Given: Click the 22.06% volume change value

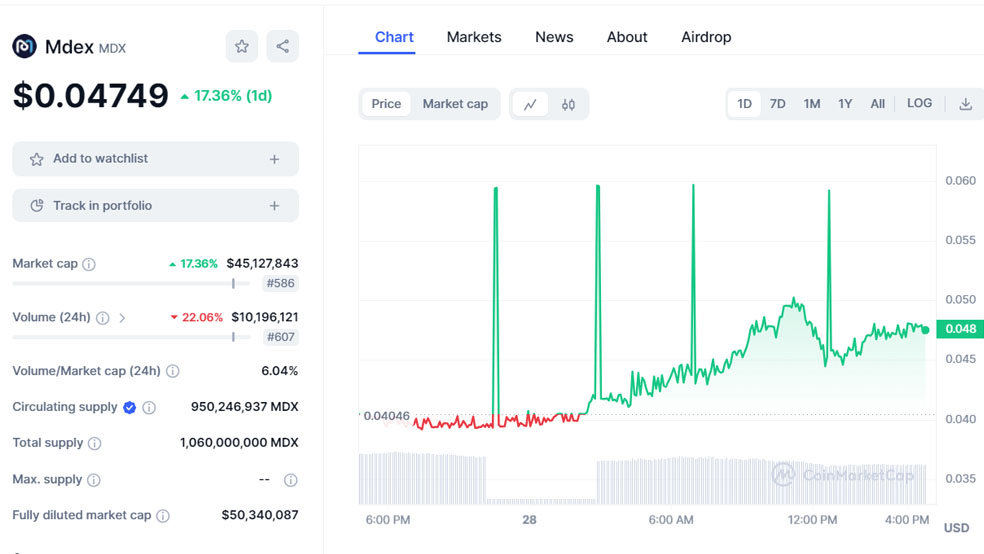Looking at the screenshot, I should coord(197,317).
